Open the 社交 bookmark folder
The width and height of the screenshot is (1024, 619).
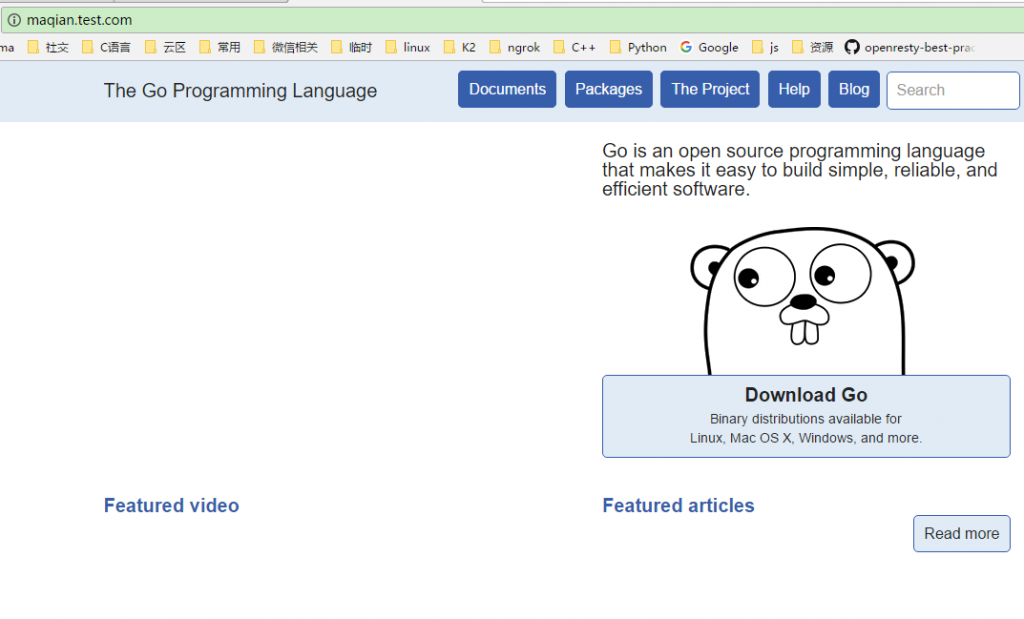(x=48, y=47)
